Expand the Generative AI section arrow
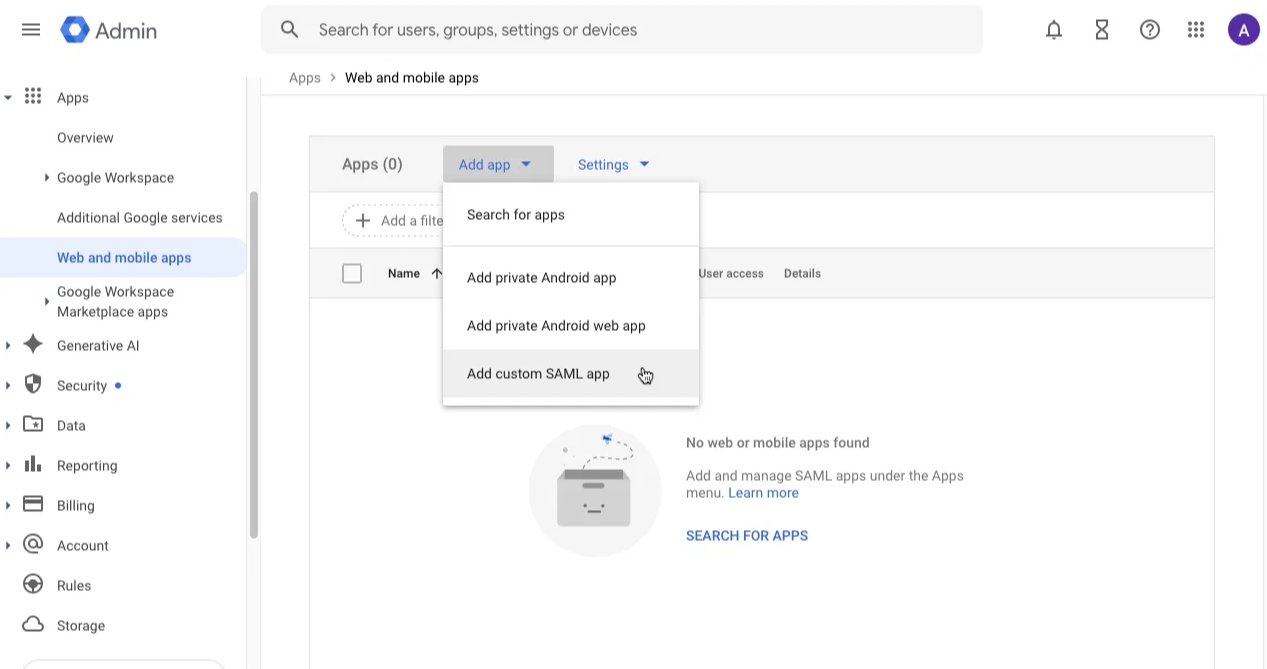The height and width of the screenshot is (669, 1267). click(8, 345)
